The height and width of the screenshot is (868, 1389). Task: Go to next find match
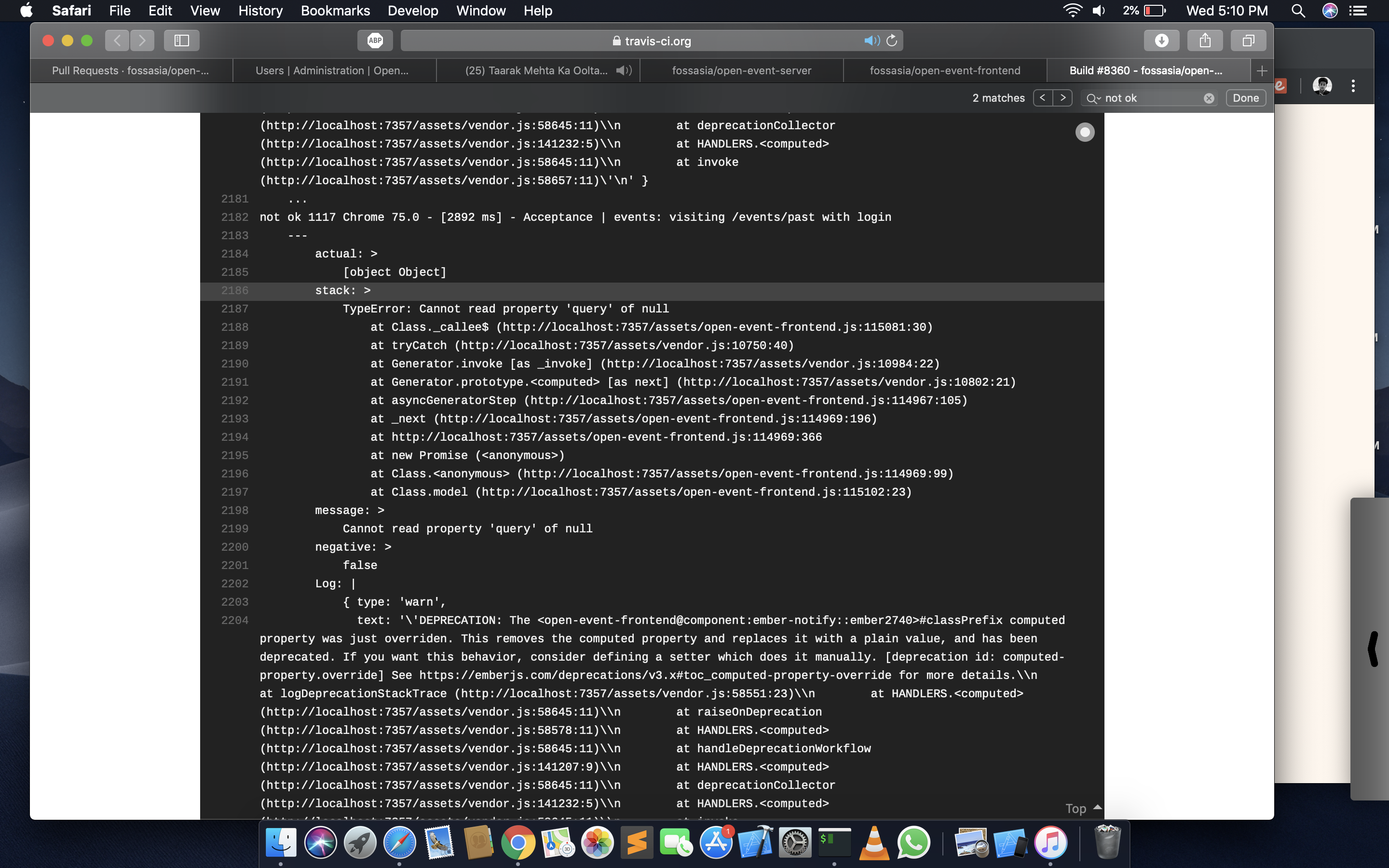[1063, 97]
